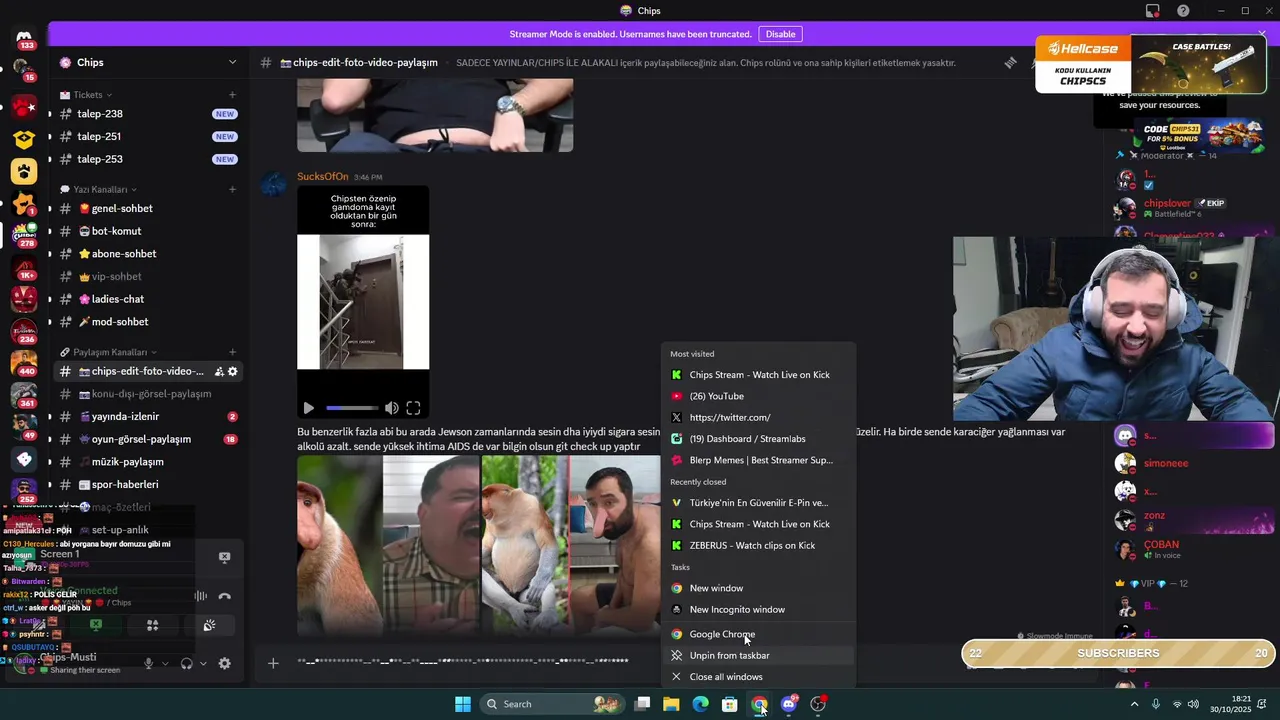
Task: Open talep-253 channel
Action: click(x=148, y=159)
